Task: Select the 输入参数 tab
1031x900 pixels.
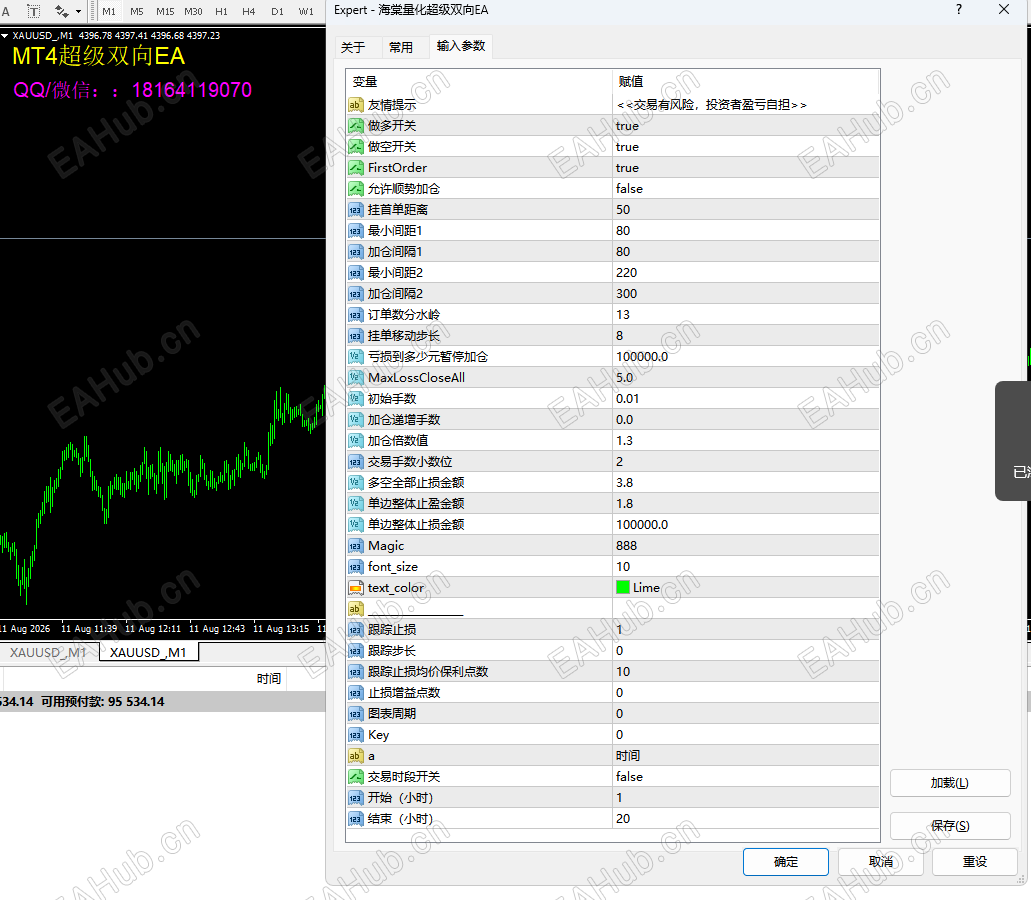Action: [x=461, y=46]
